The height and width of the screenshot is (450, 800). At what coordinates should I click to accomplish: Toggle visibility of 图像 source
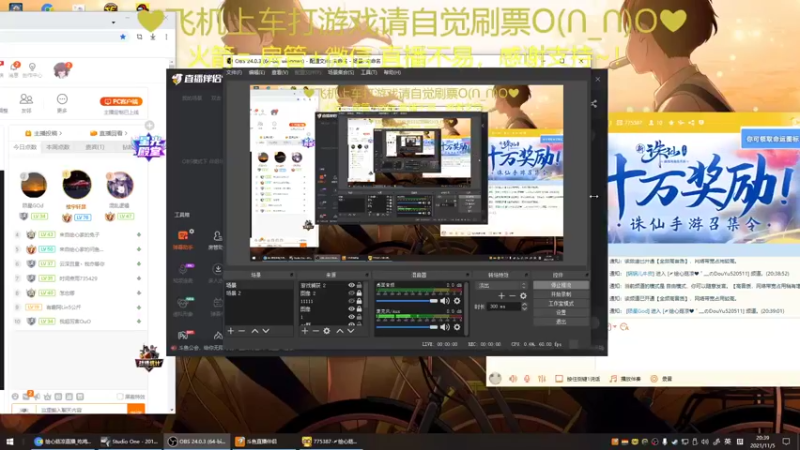(x=352, y=309)
